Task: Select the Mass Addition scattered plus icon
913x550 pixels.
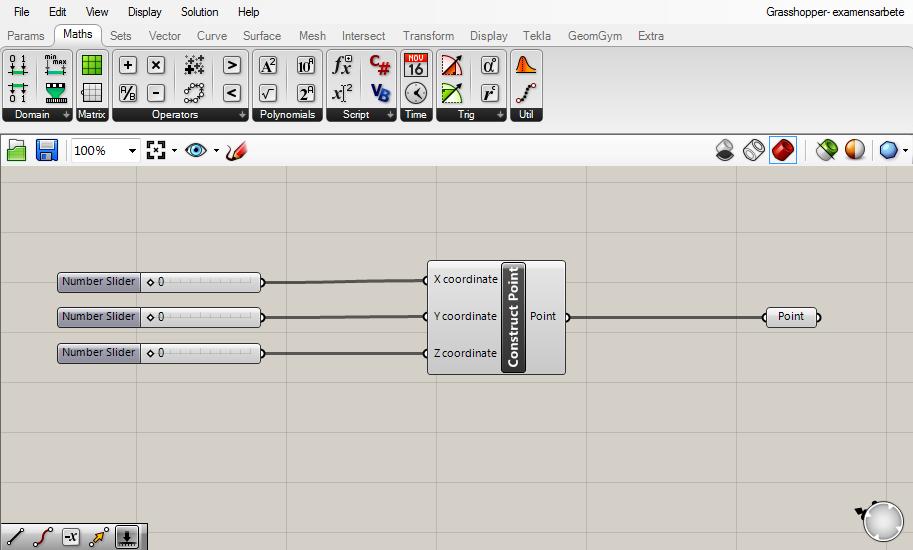Action: coord(194,65)
